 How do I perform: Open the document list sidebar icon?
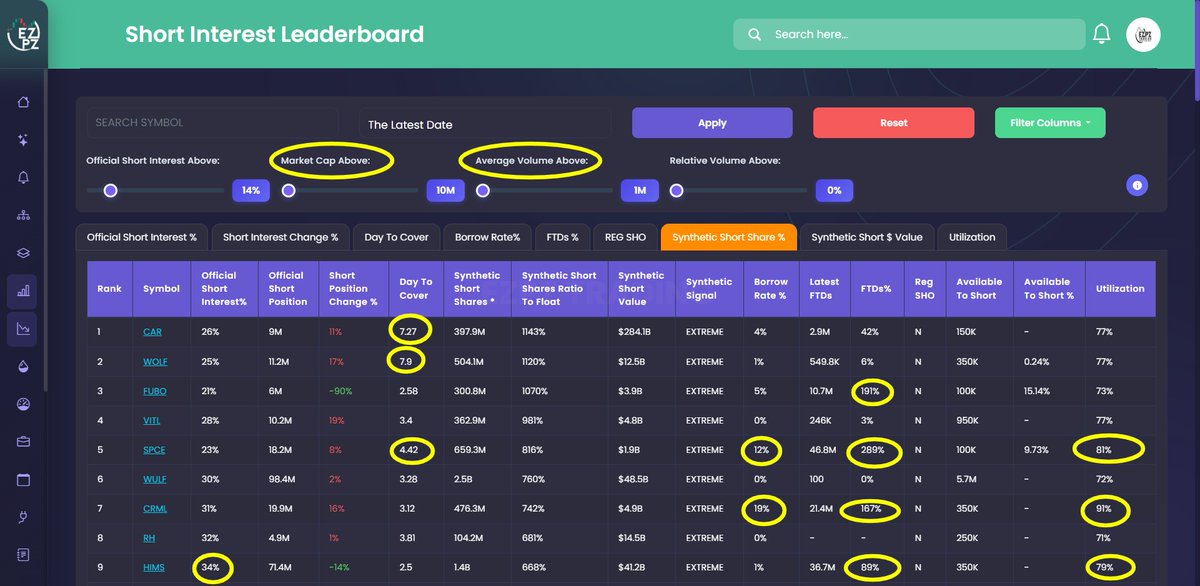coord(23,554)
